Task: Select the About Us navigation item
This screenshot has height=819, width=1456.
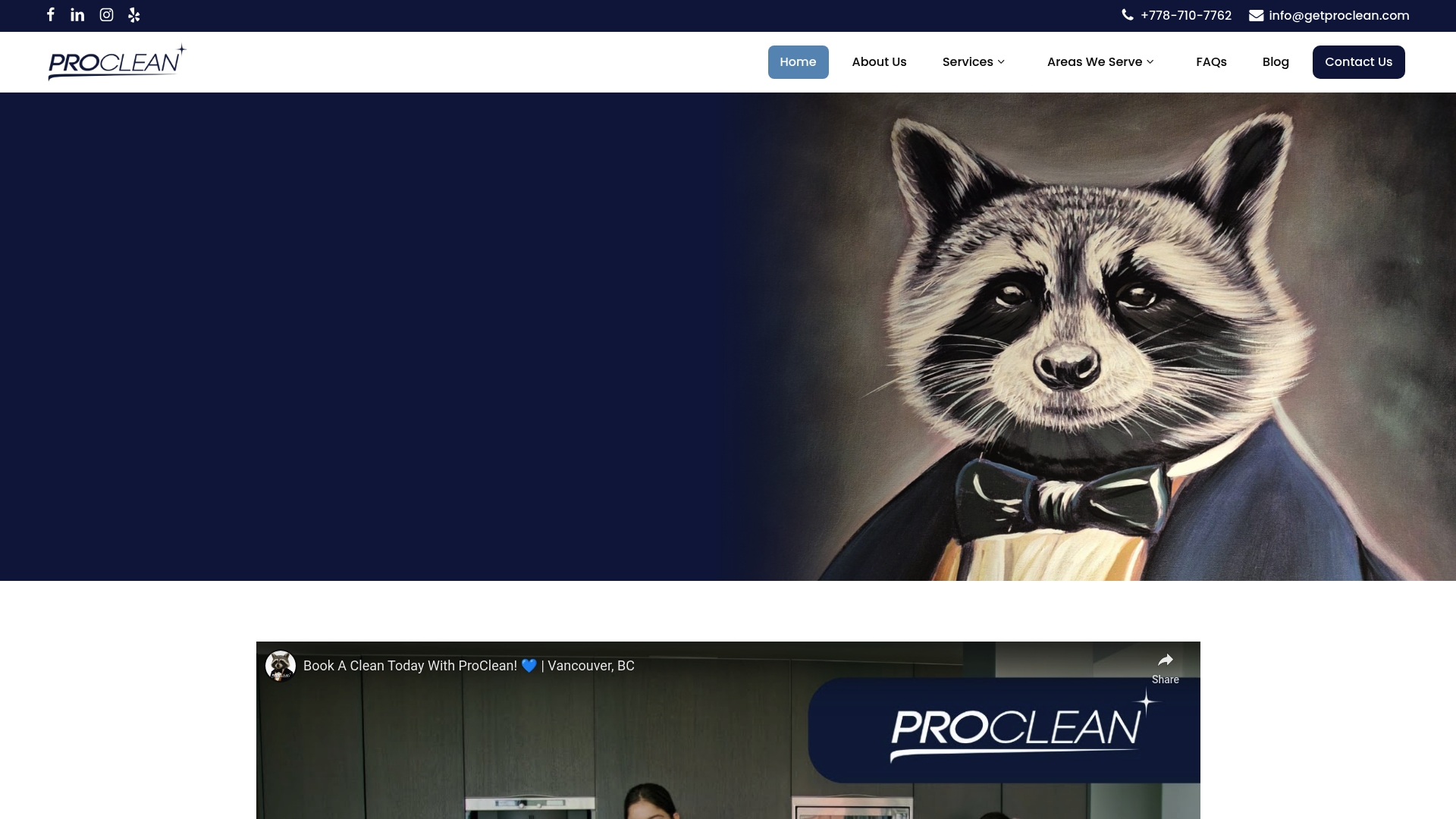Action: (878, 61)
